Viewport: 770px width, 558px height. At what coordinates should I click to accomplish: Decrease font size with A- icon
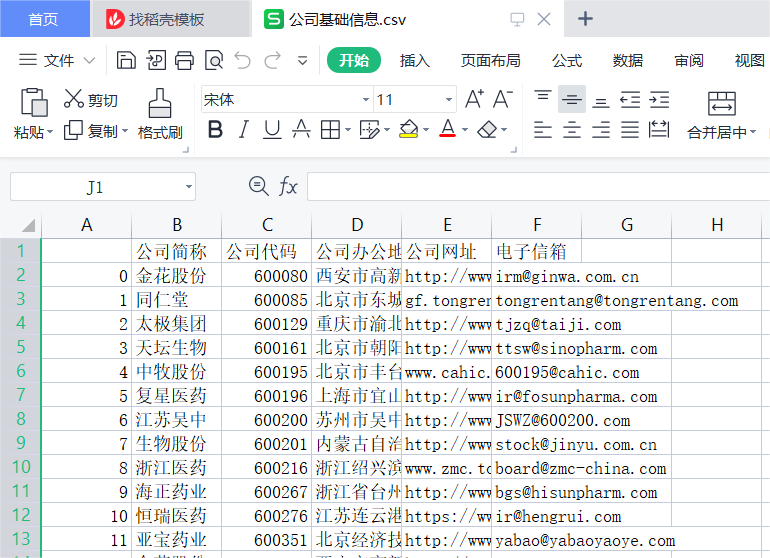click(502, 99)
